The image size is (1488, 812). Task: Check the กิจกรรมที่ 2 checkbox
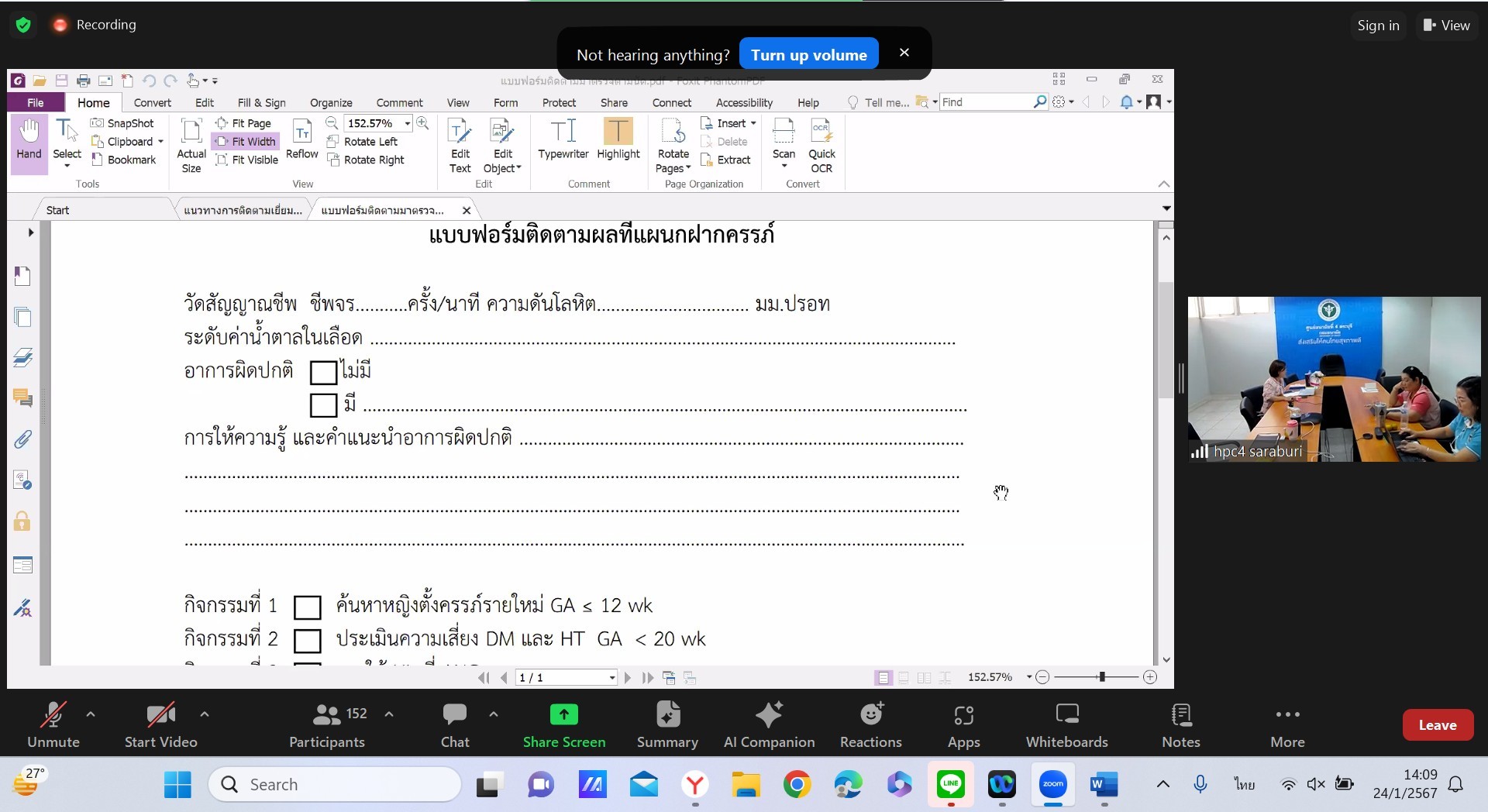308,641
